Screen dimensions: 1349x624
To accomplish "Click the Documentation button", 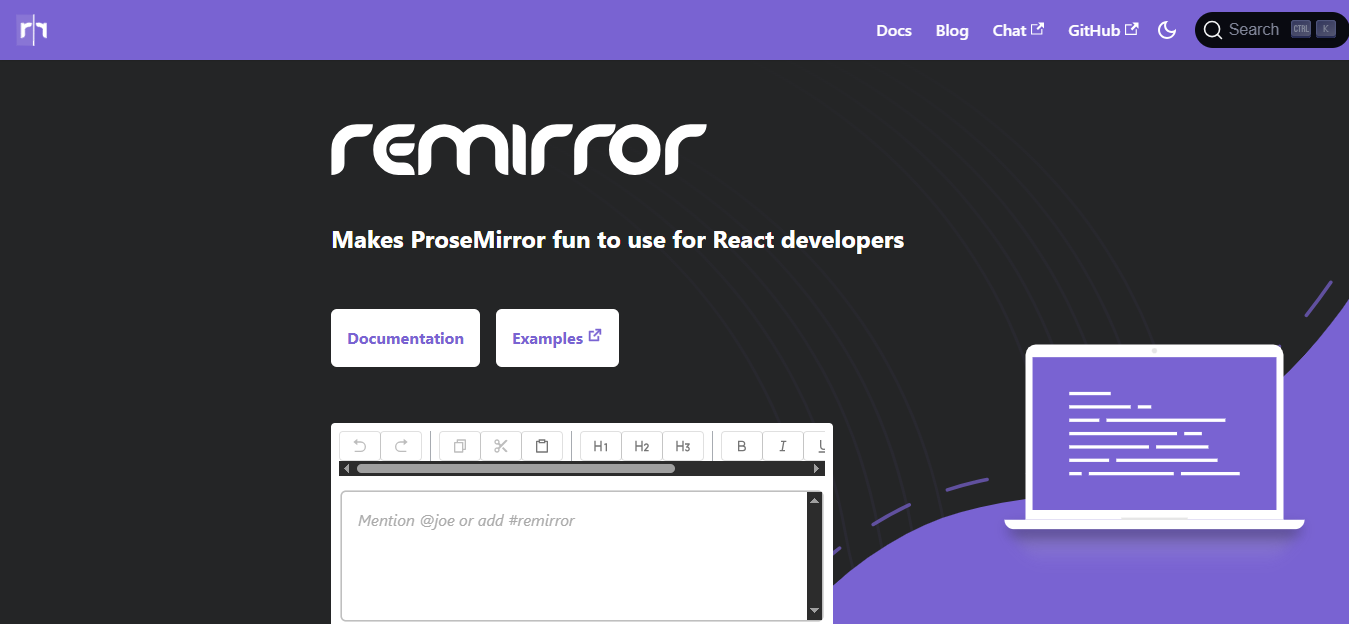I will (405, 338).
